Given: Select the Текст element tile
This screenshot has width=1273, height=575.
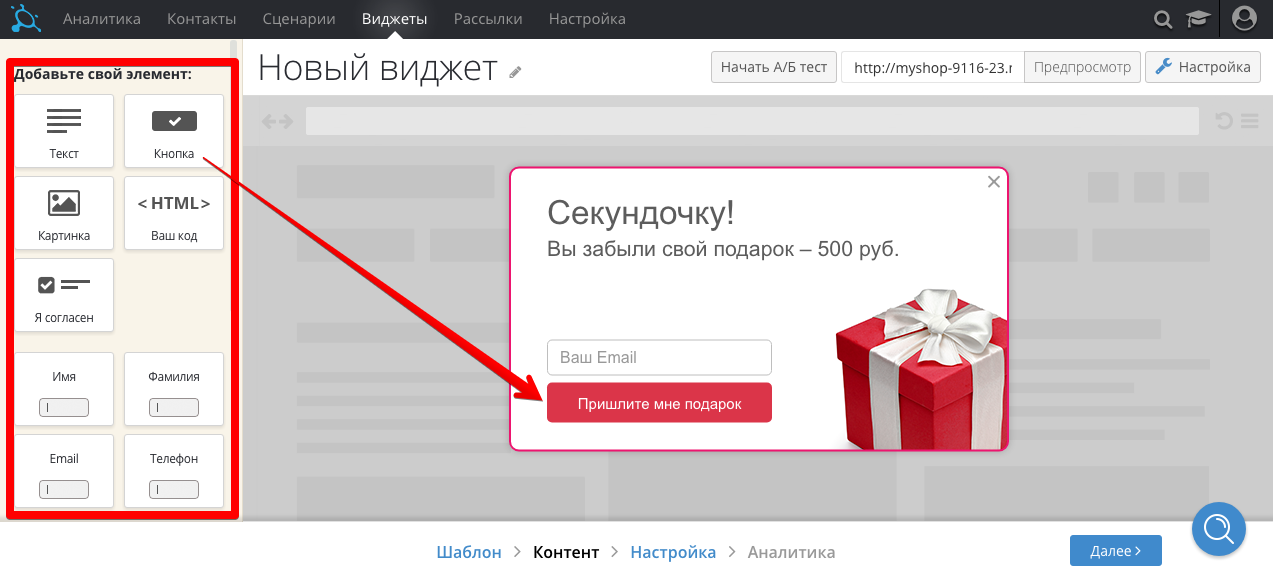Looking at the screenshot, I should click(x=64, y=131).
